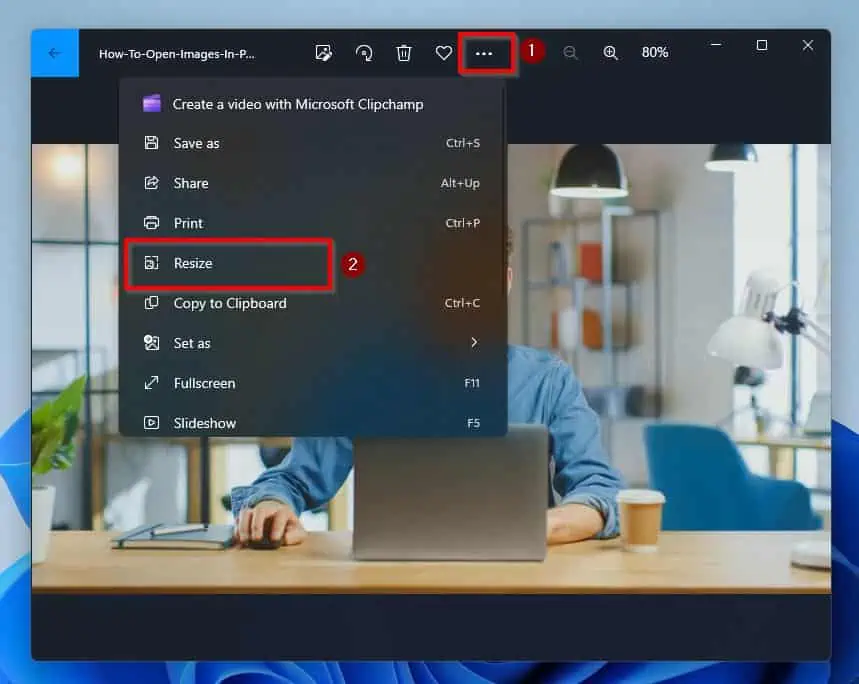The width and height of the screenshot is (859, 684).
Task: Rotate the image with the rotate icon
Action: (364, 53)
